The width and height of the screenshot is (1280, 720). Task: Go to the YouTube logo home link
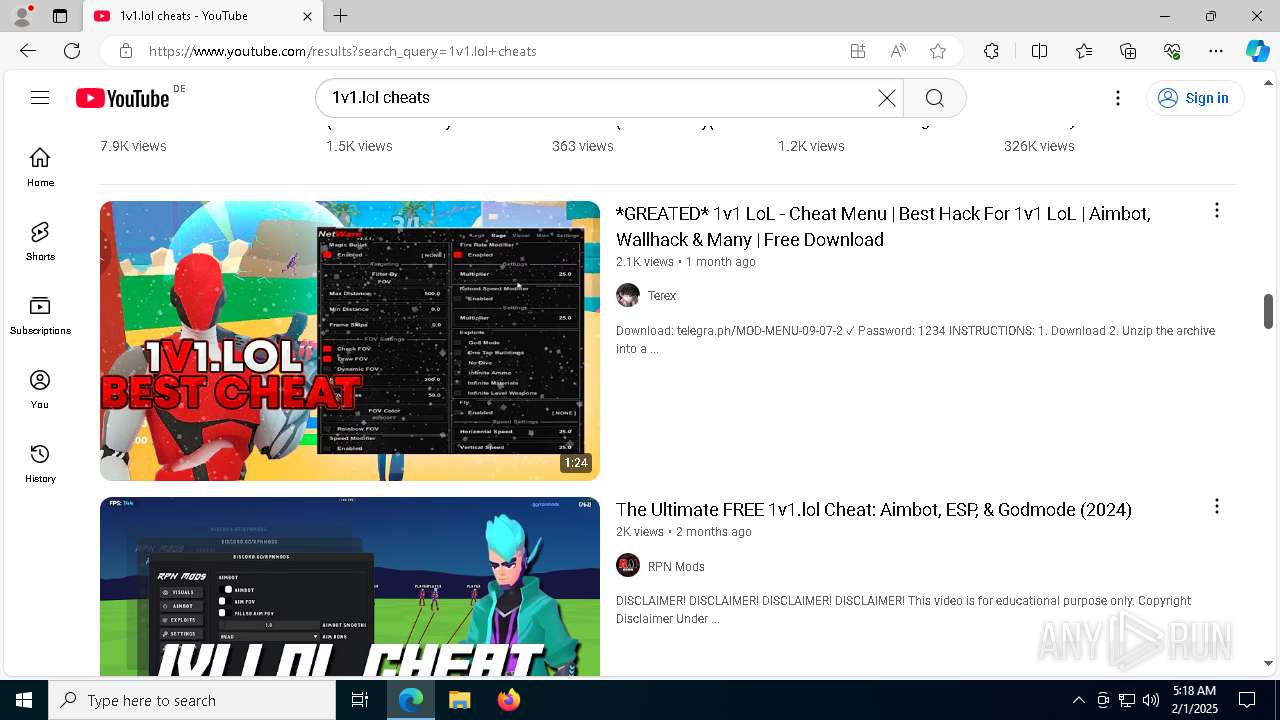point(123,98)
